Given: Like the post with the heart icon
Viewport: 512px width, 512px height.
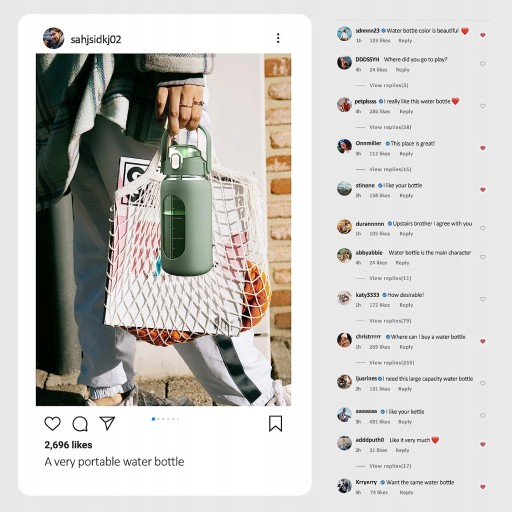Looking at the screenshot, I should [x=52, y=424].
